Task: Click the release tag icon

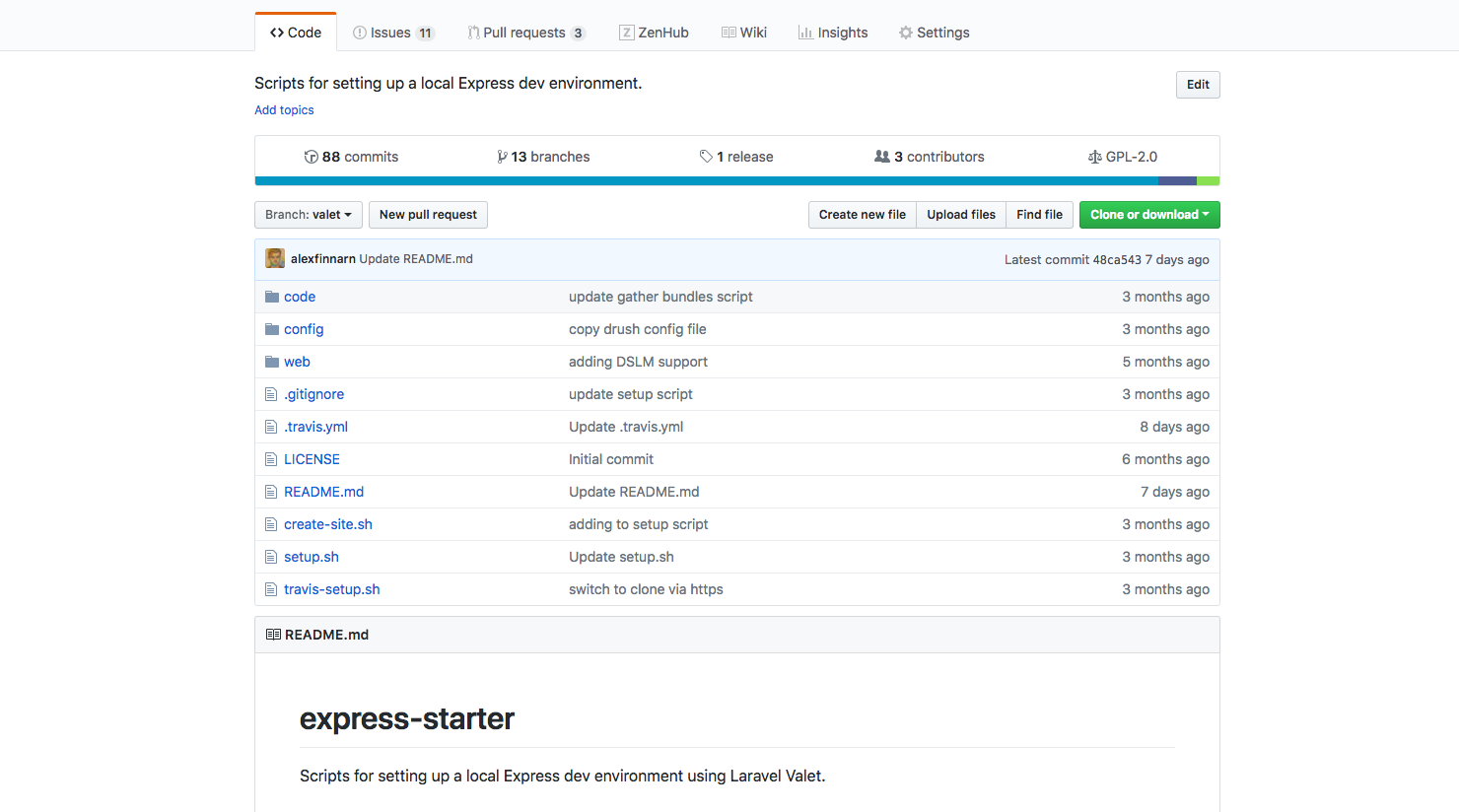Action: (x=706, y=157)
